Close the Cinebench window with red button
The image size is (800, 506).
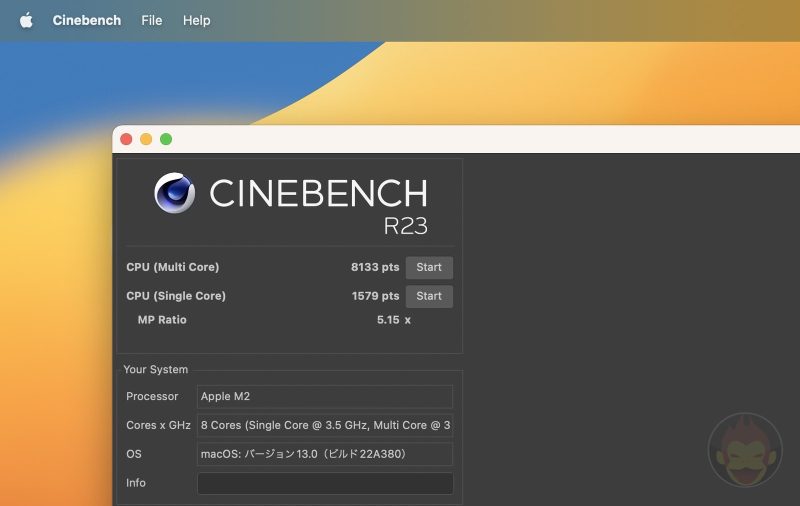126,139
